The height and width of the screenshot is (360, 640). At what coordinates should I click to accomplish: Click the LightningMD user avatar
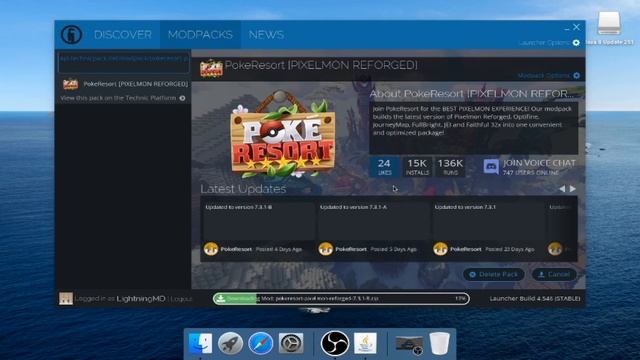[66, 298]
